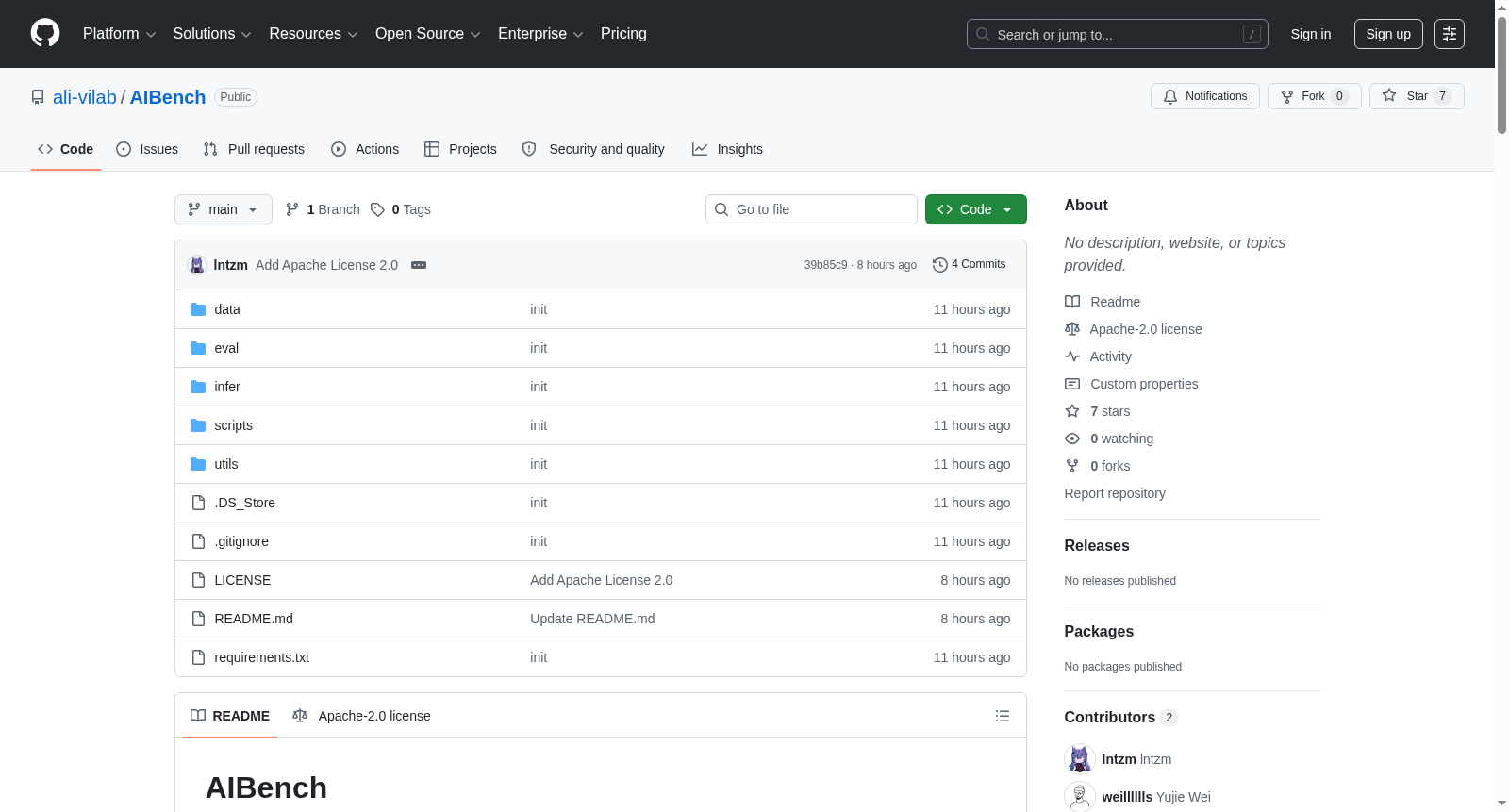This screenshot has width=1509, height=812.
Task: Click the branch icon beside 1 Branch
Action: click(x=292, y=209)
